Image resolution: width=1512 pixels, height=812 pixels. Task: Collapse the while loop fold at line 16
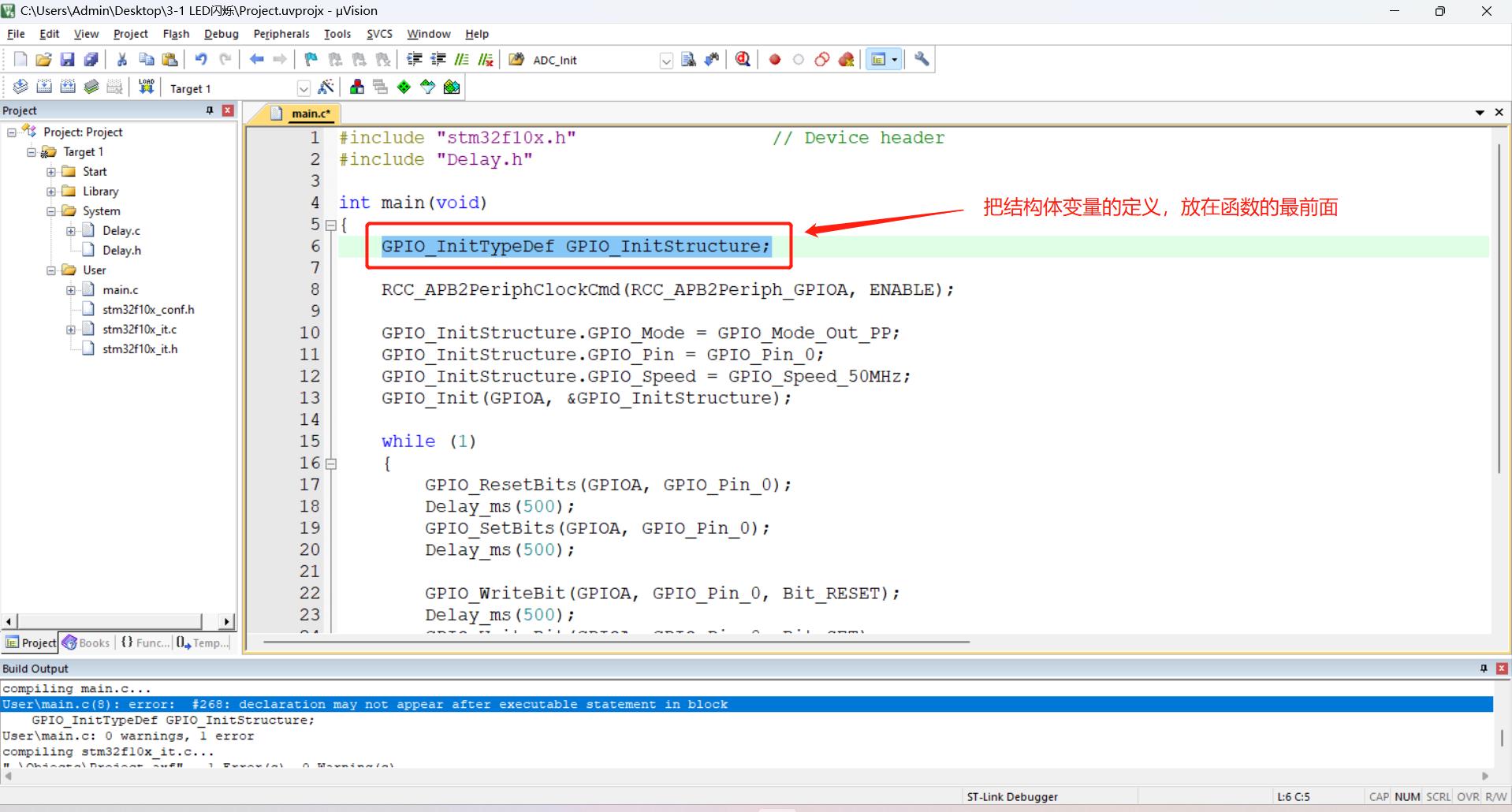tap(331, 464)
